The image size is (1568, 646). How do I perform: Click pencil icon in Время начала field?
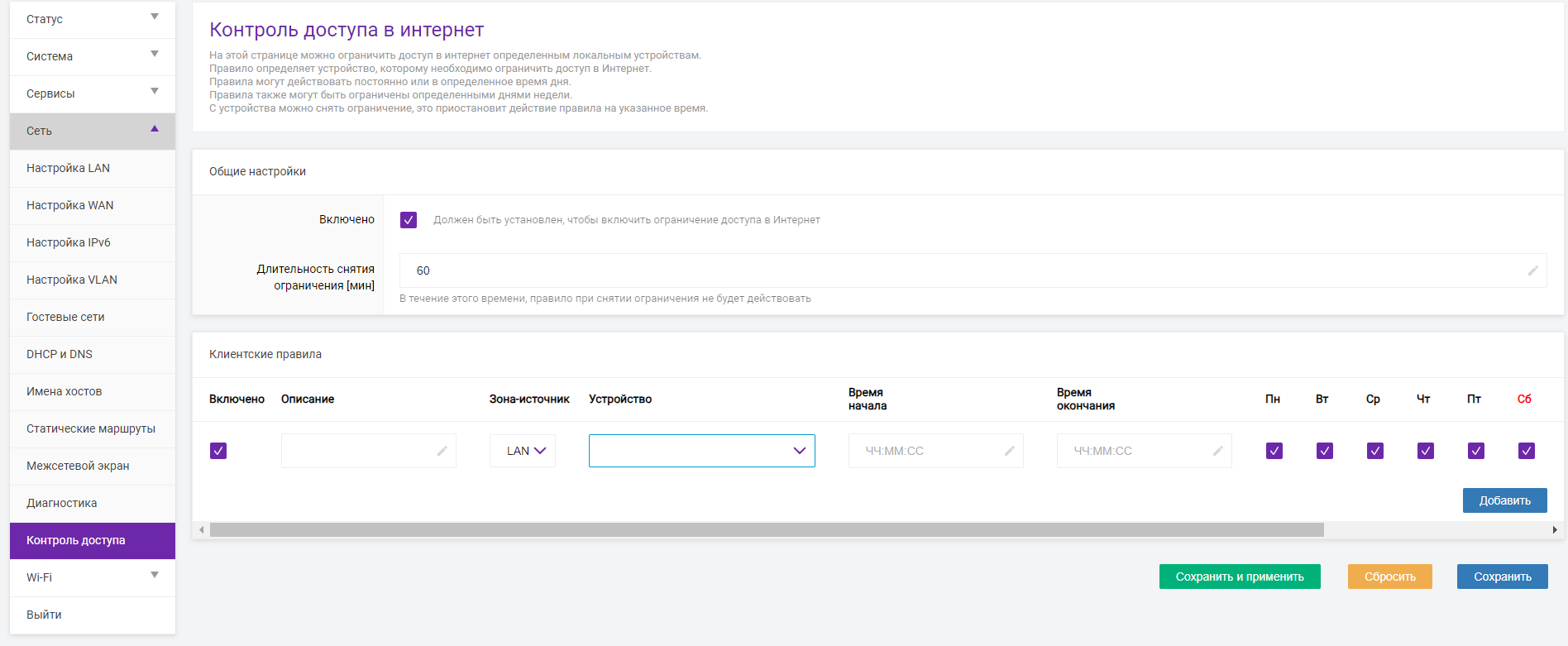tap(1010, 451)
